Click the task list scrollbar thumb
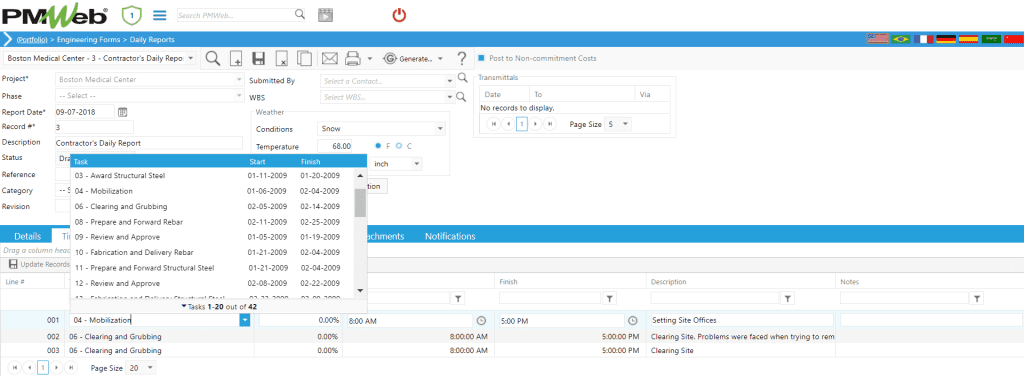 coord(360,202)
